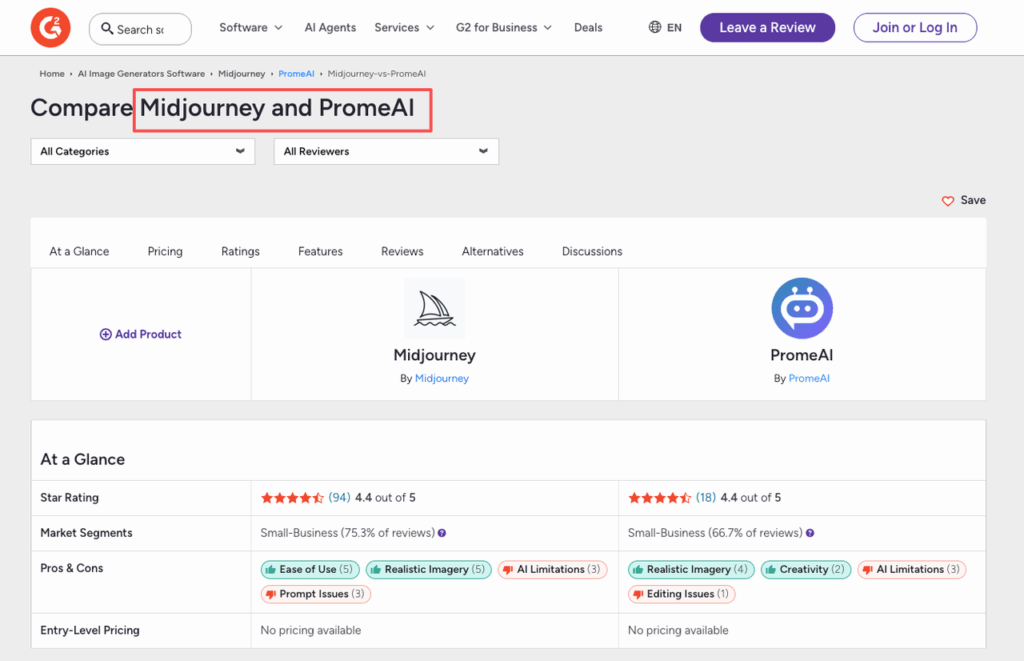The width and height of the screenshot is (1024, 661).
Task: Select Prompt Issues (3) tag
Action: click(x=316, y=594)
